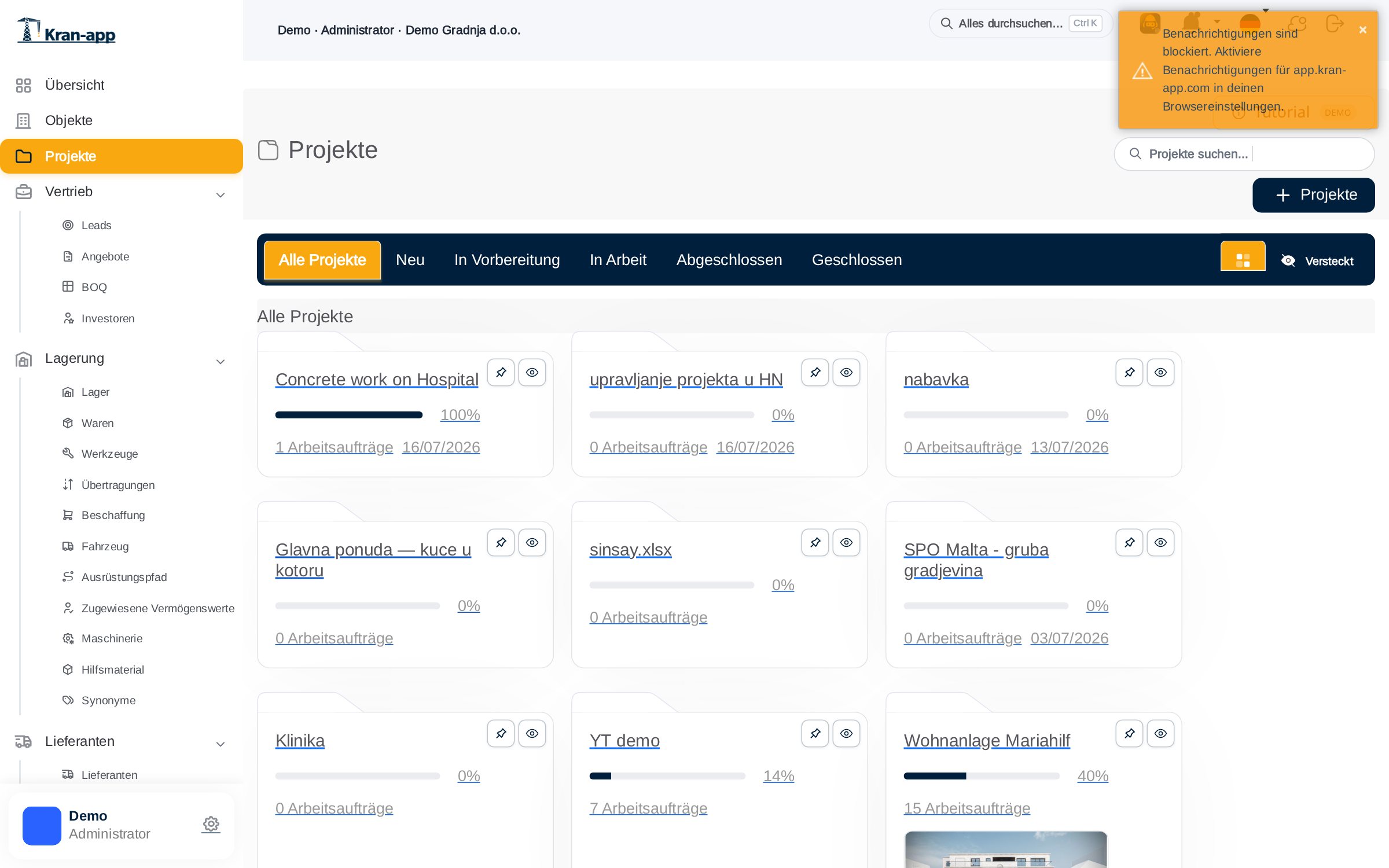Click progress bar of Wohnanlage Mariahilf

pos(982,776)
